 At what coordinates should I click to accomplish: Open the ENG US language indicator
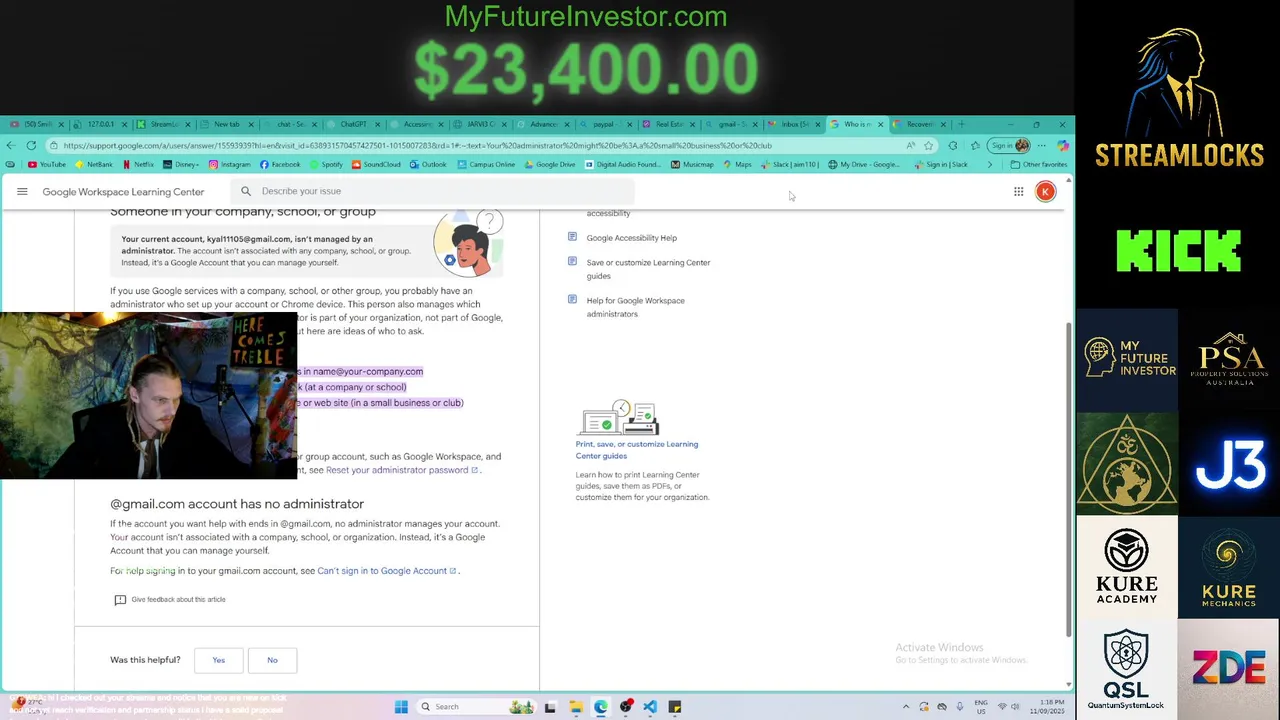[981, 707]
